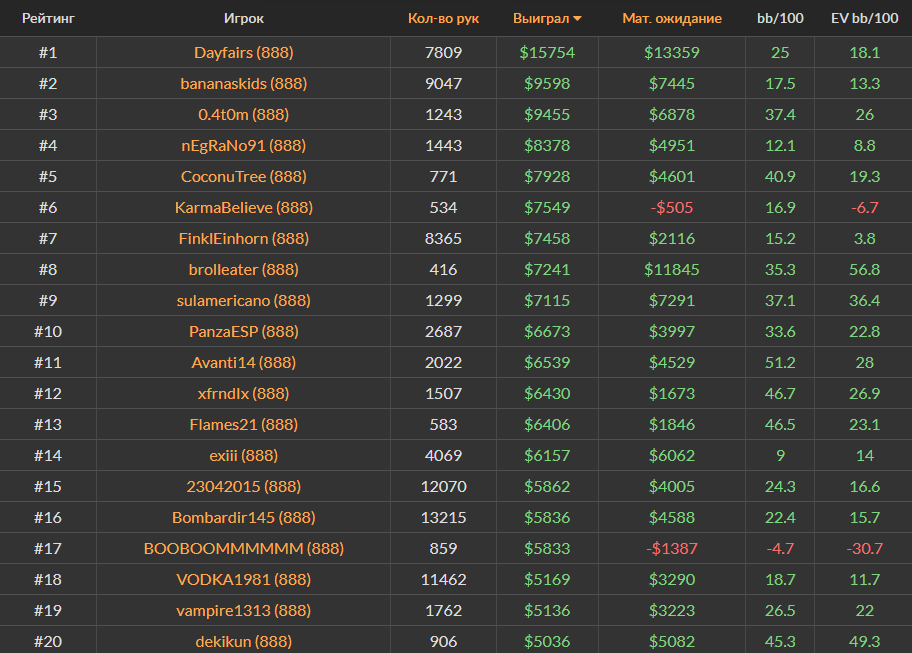Open dekikun (888) profile
This screenshot has width=912, height=653.
coord(243,641)
